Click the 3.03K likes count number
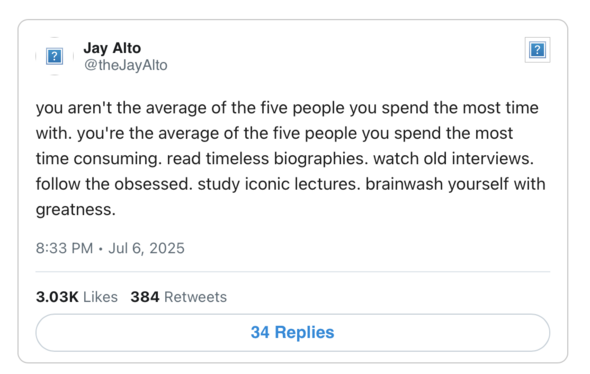Viewport: 590px width, 374px height. pyautogui.click(x=57, y=297)
